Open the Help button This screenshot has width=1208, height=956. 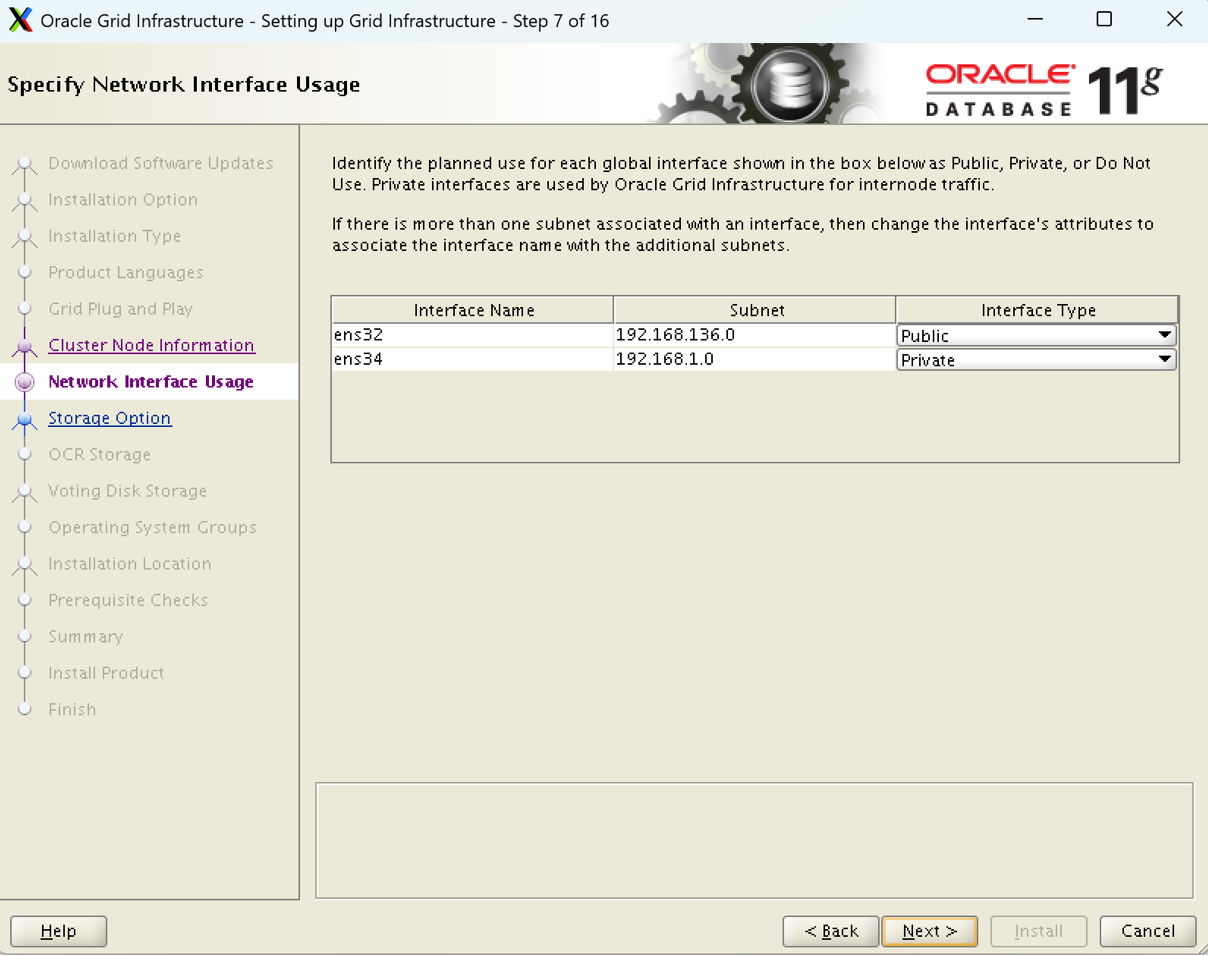tap(58, 931)
